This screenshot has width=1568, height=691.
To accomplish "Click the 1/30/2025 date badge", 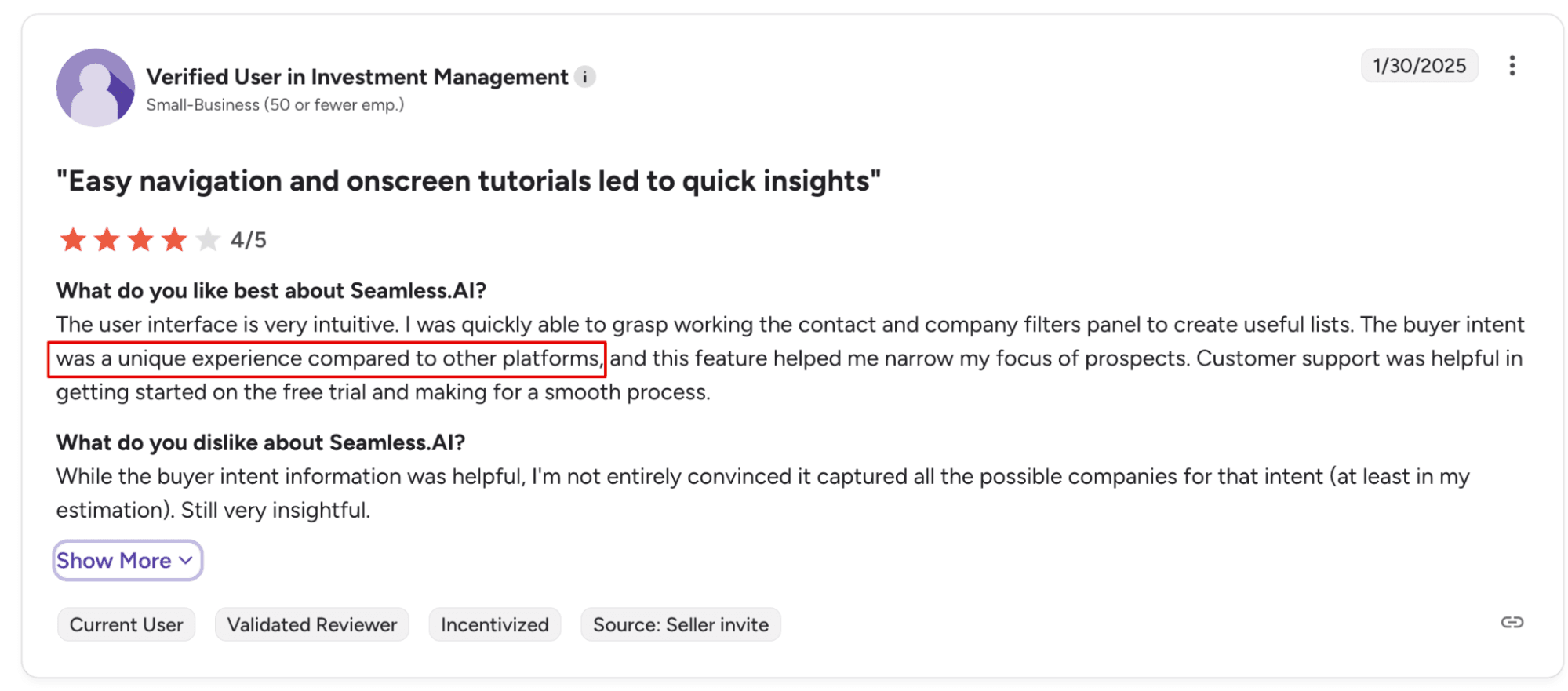I will coord(1419,66).
